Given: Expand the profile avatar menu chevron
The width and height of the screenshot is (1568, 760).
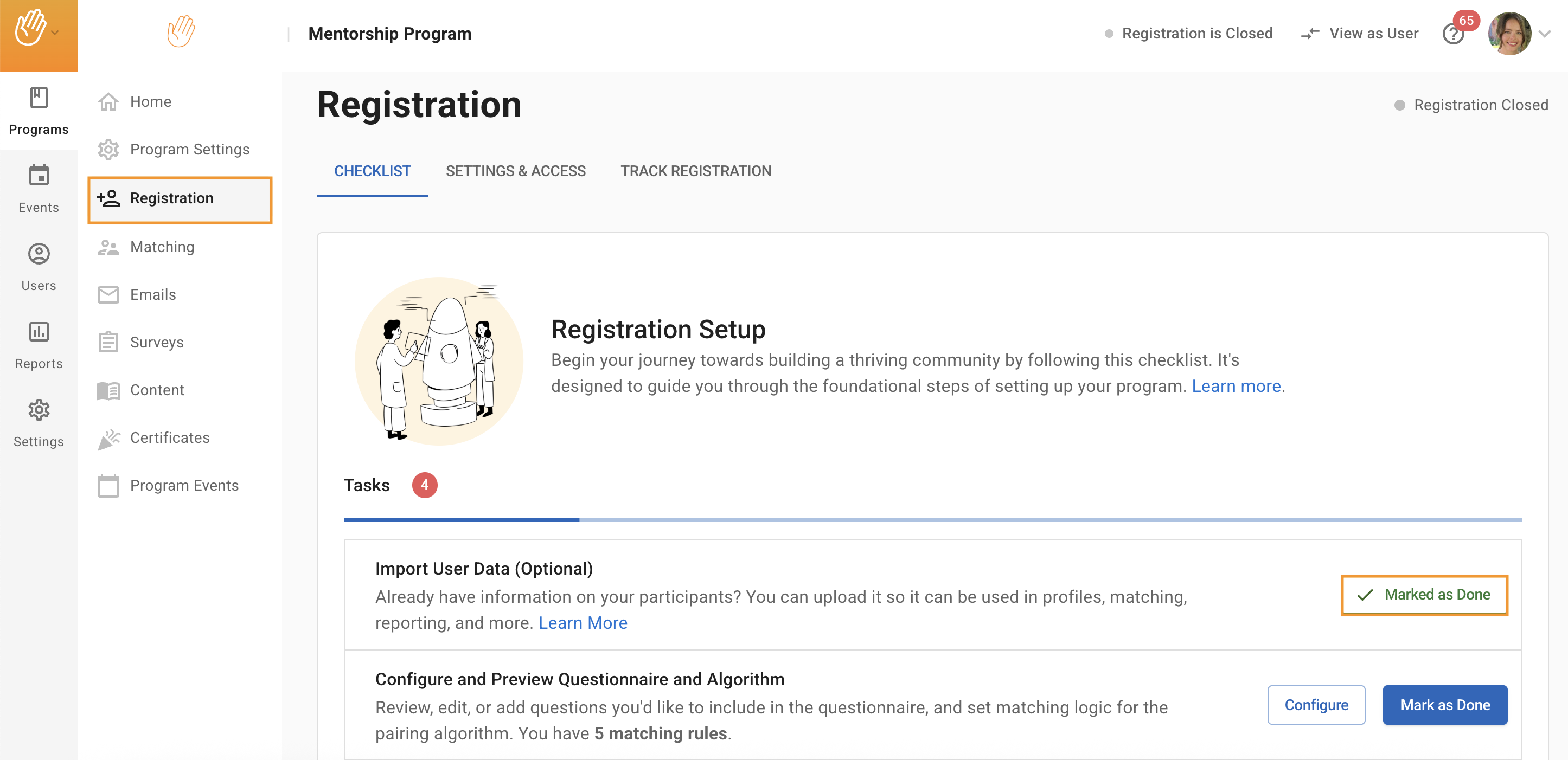Looking at the screenshot, I should (1544, 34).
